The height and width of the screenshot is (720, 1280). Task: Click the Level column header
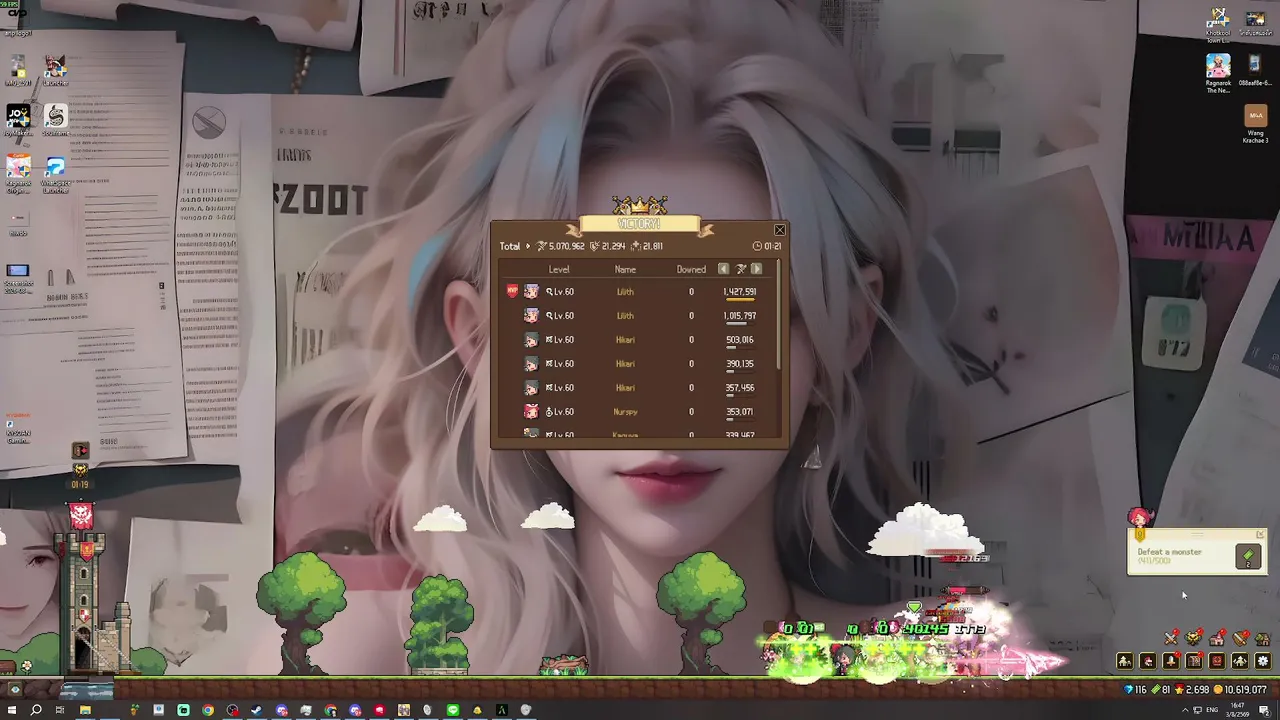[559, 269]
